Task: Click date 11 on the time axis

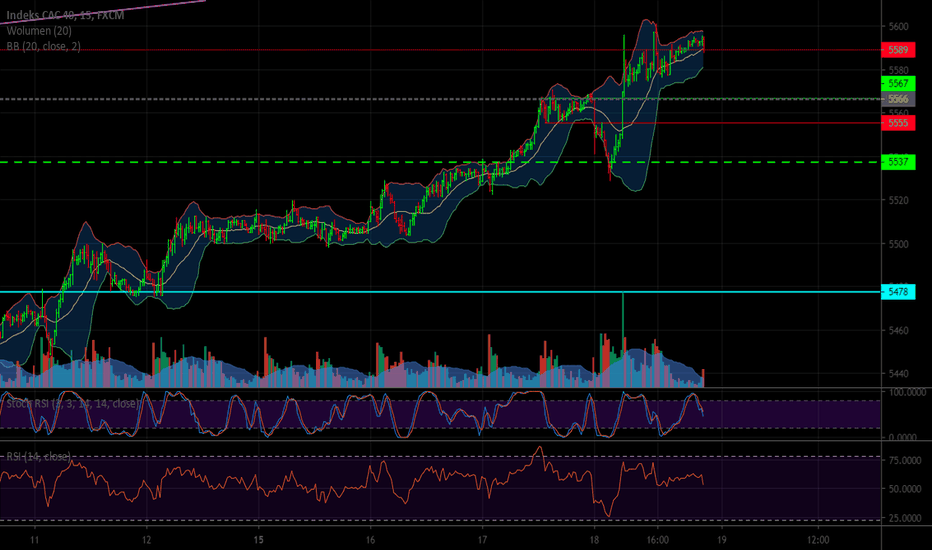Action: pos(34,540)
